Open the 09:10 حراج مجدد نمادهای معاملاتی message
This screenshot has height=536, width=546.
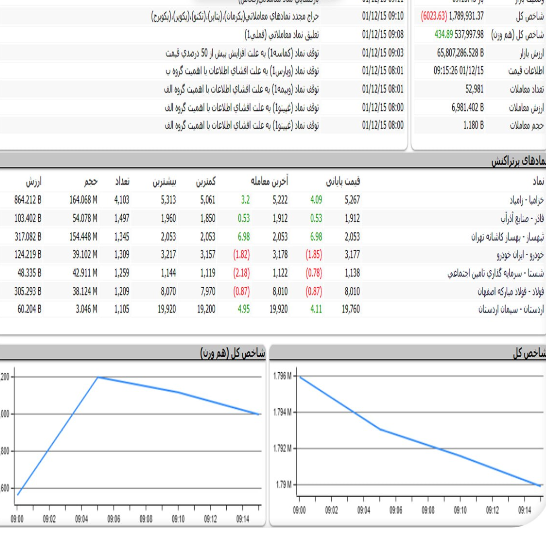coord(235,16)
